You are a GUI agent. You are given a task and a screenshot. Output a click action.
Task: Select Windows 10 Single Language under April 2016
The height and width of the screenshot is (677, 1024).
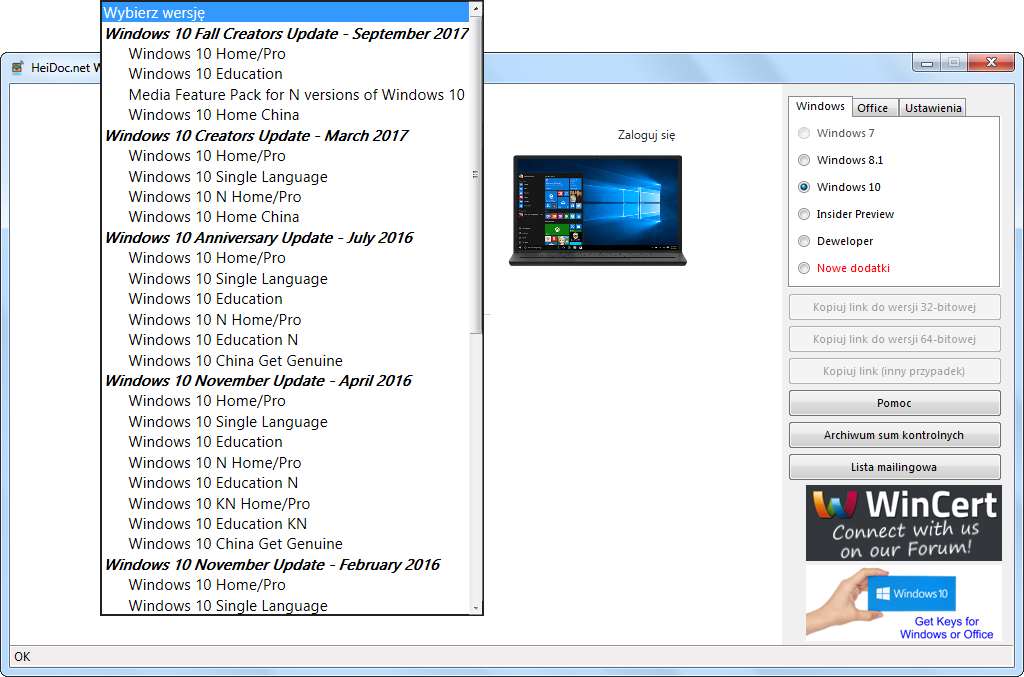click(285, 422)
